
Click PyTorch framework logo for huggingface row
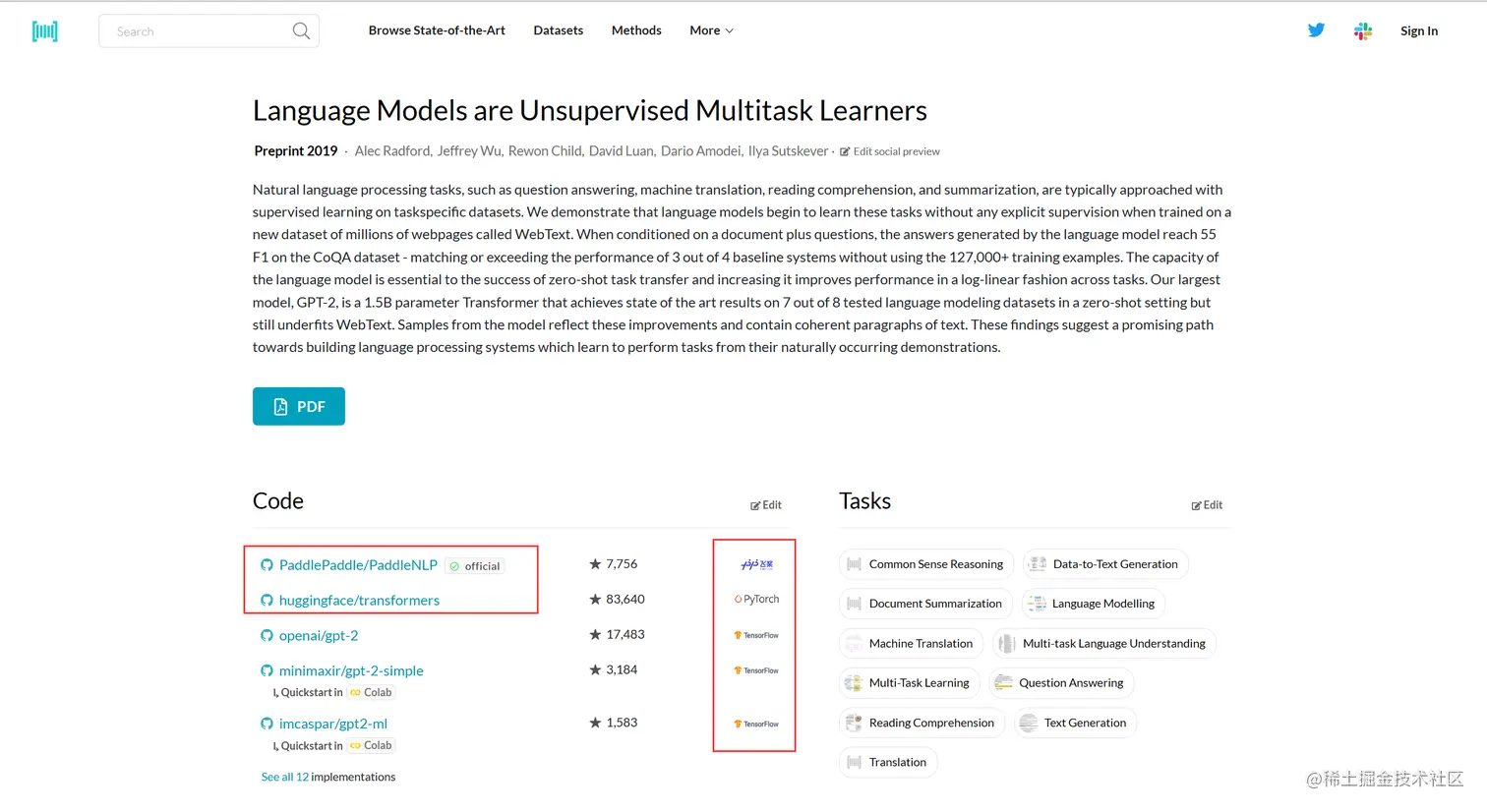point(756,600)
